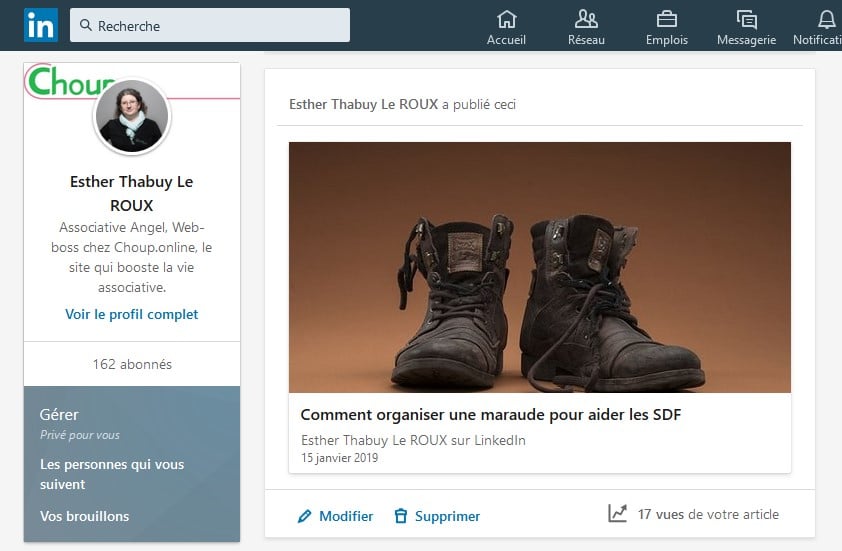This screenshot has height=551, width=842.
Task: Click the Gérer section heading
Action: click(x=59, y=415)
